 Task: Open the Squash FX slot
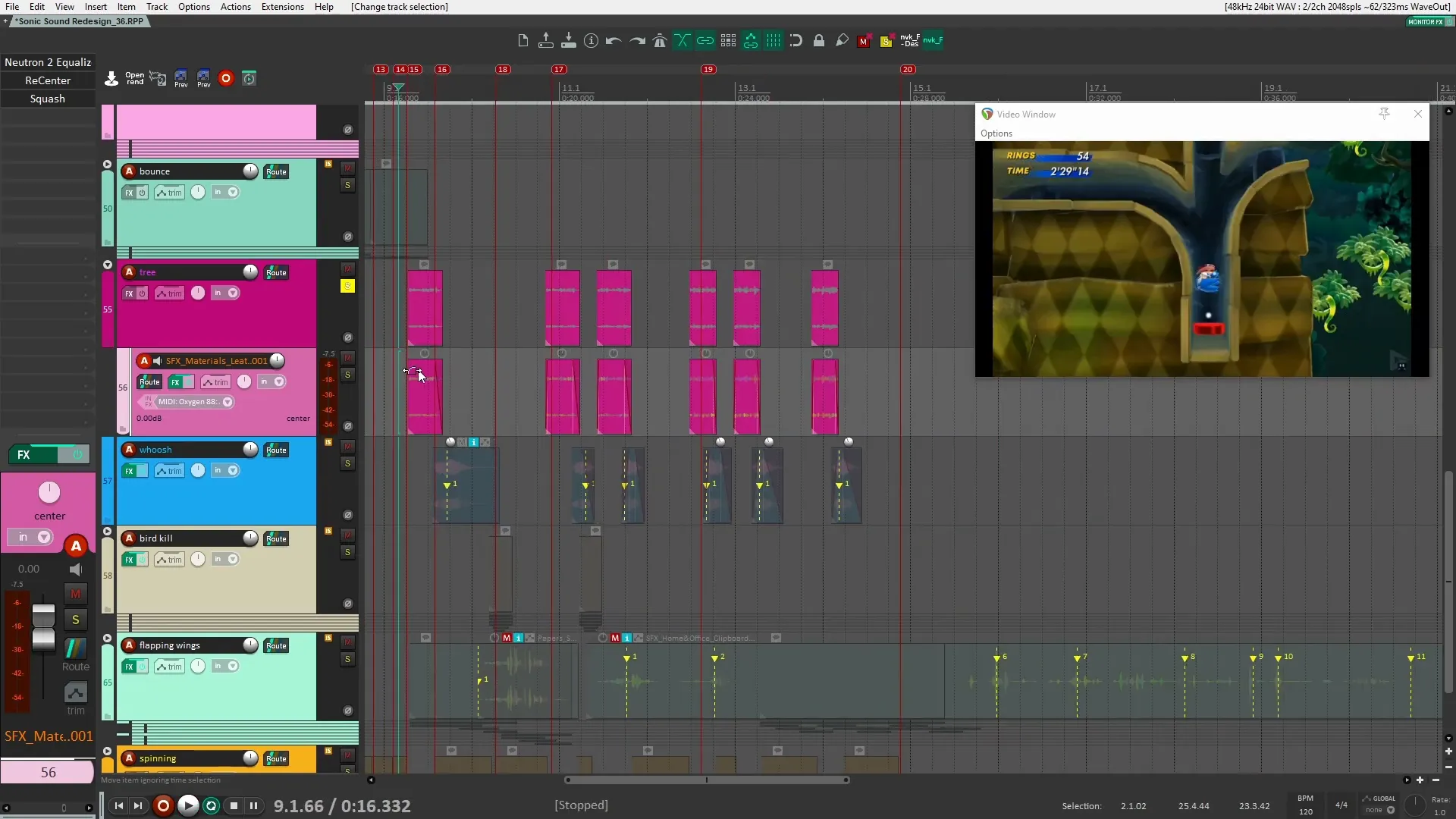48,99
